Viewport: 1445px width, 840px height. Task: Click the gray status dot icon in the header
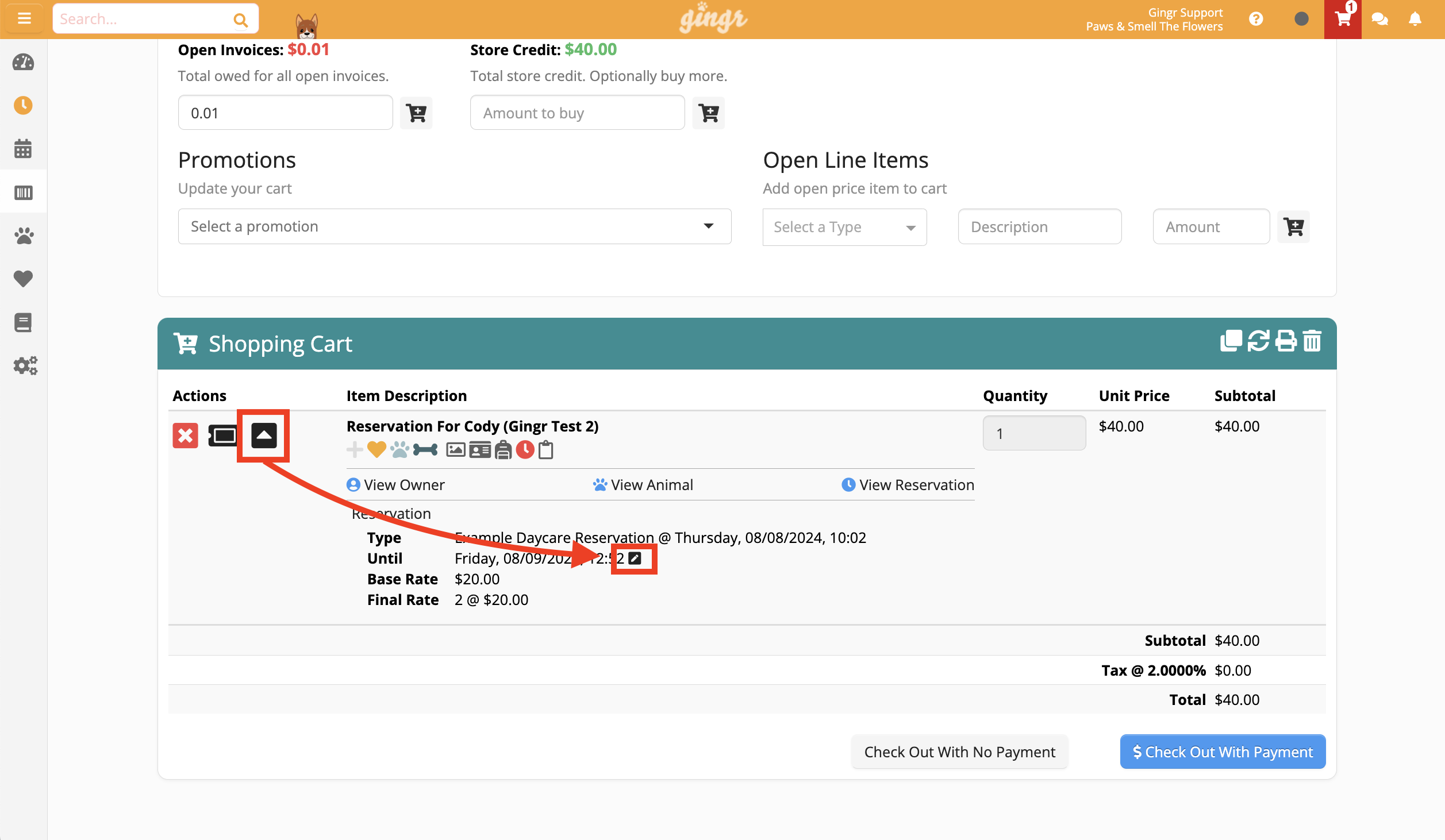tap(1301, 19)
